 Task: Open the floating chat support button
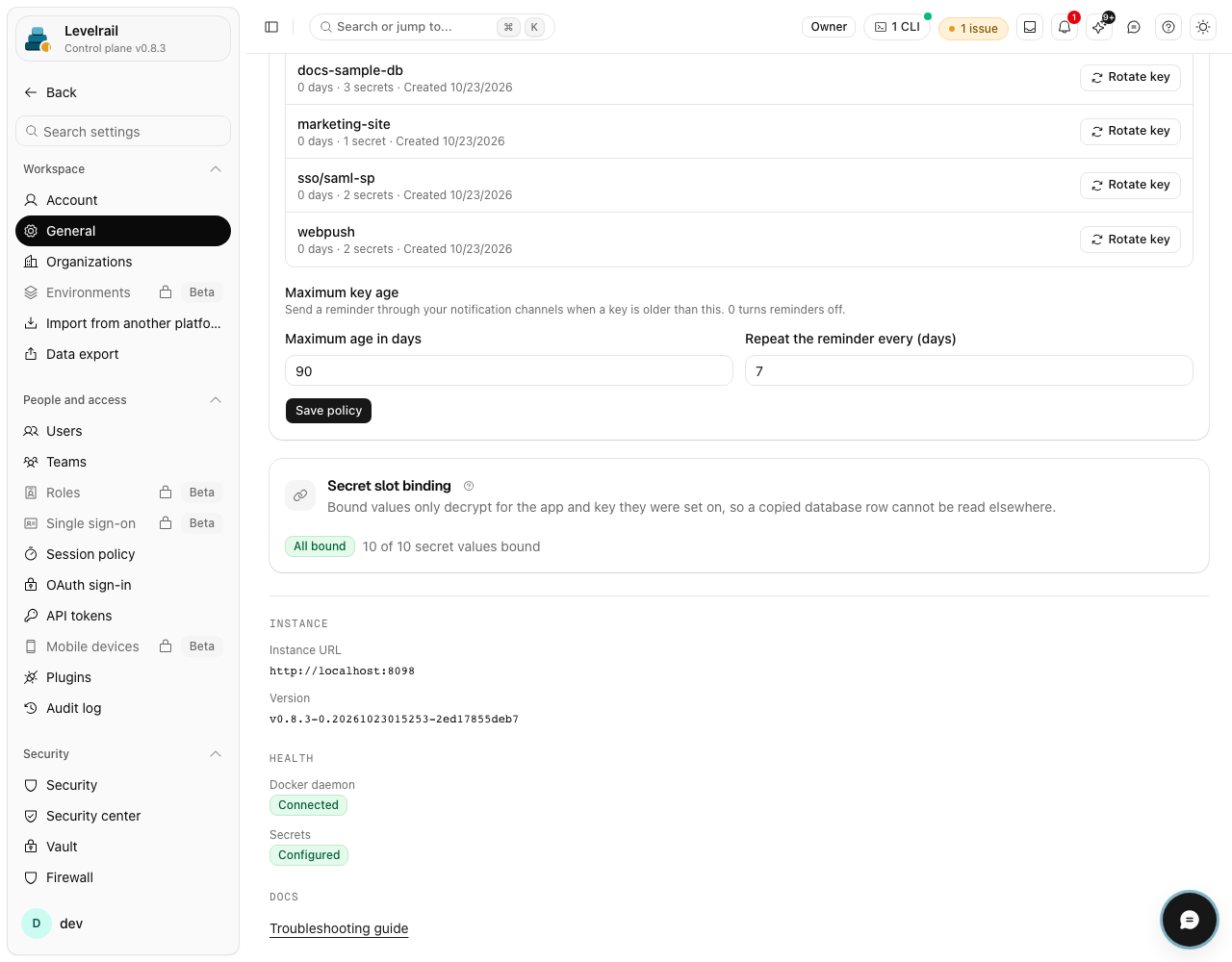pos(1190,921)
